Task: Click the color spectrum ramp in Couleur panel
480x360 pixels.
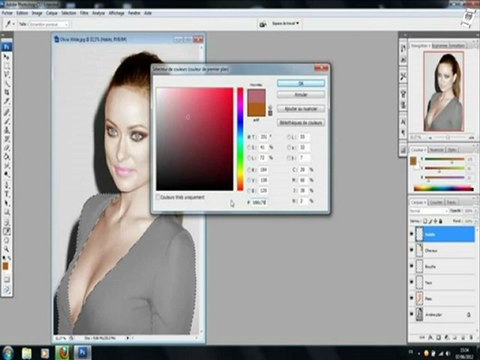Action: (x=444, y=189)
